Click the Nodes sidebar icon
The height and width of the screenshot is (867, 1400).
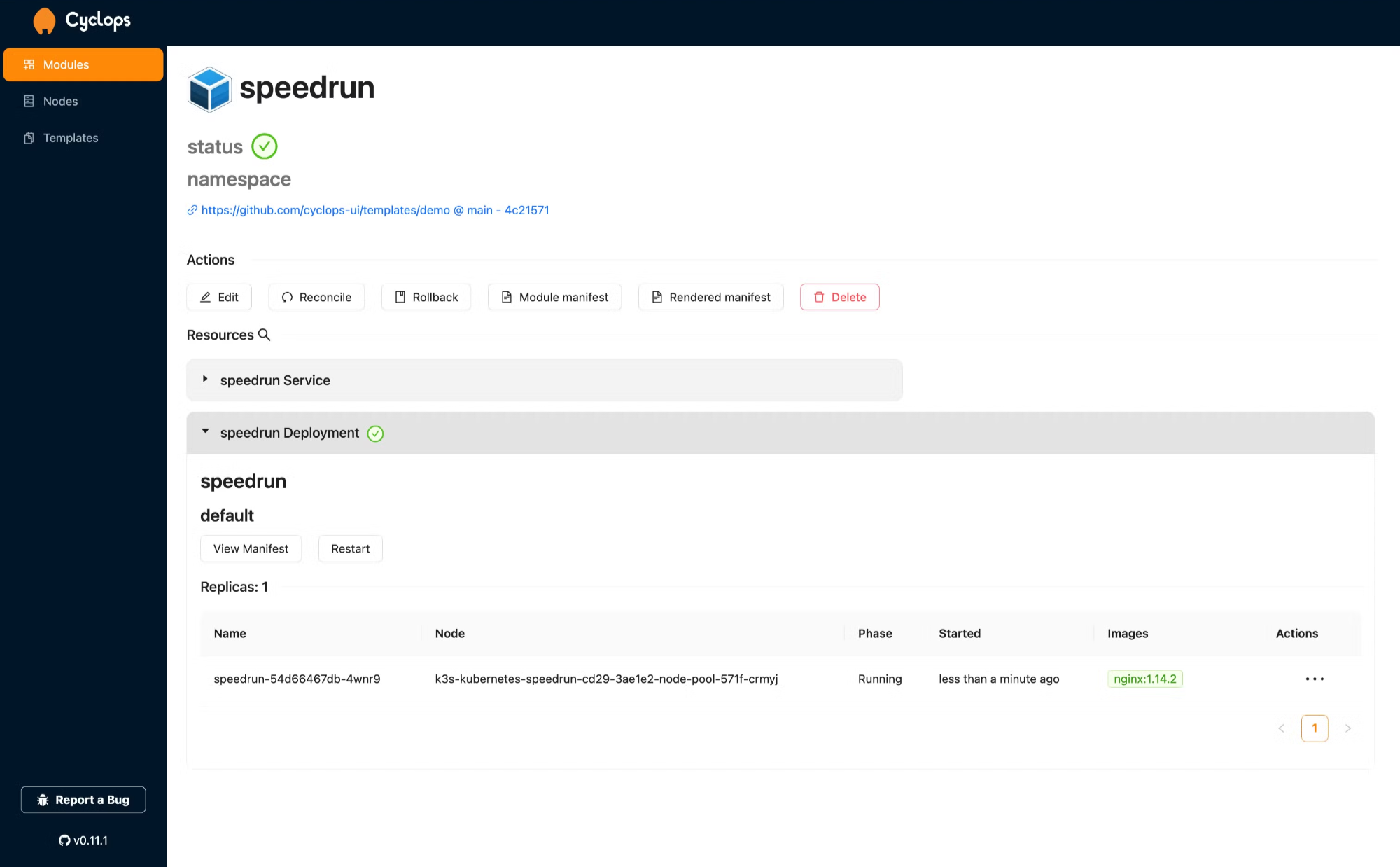coord(30,101)
